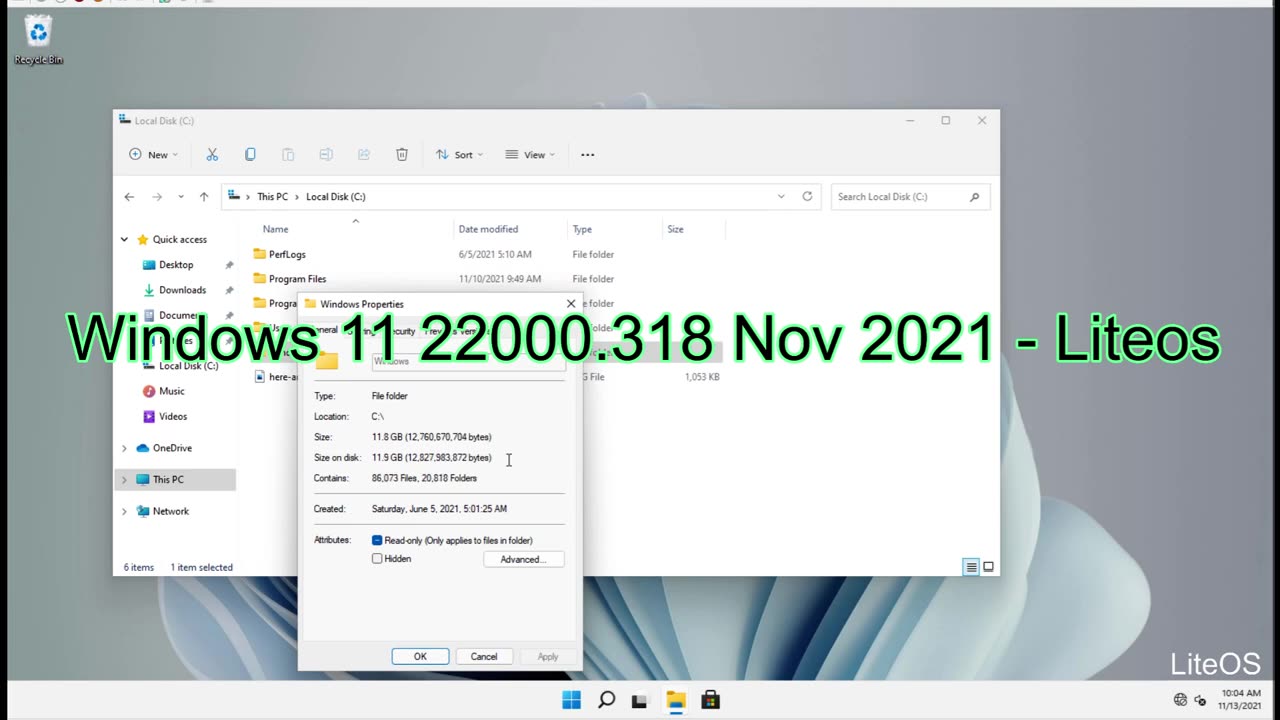Click the Copy icon in Explorer toolbar
The height and width of the screenshot is (720, 1280).
coord(250,155)
